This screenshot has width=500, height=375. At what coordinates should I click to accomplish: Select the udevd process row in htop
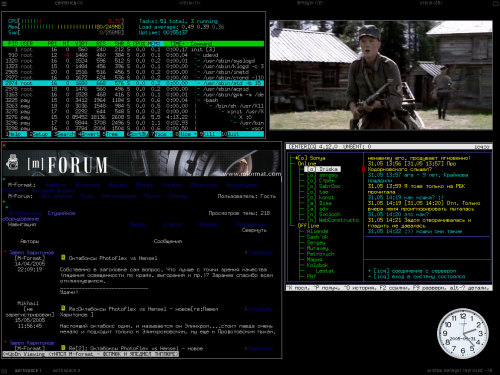click(133, 55)
